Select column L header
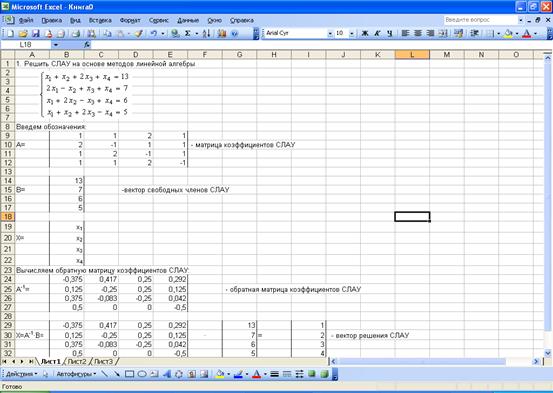Screen dimensions: 553x393 (x=412, y=55)
